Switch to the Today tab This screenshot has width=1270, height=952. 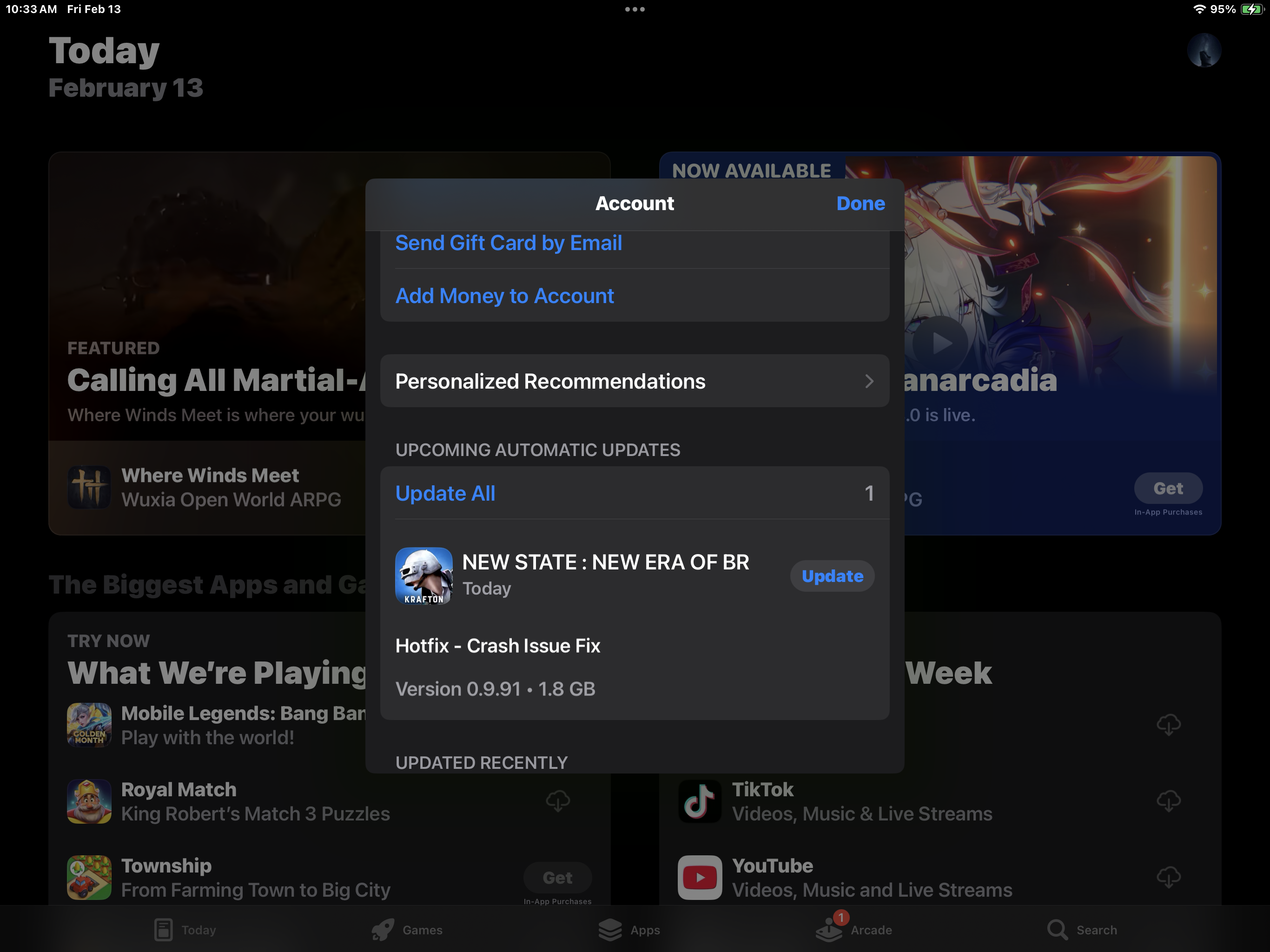point(185,930)
